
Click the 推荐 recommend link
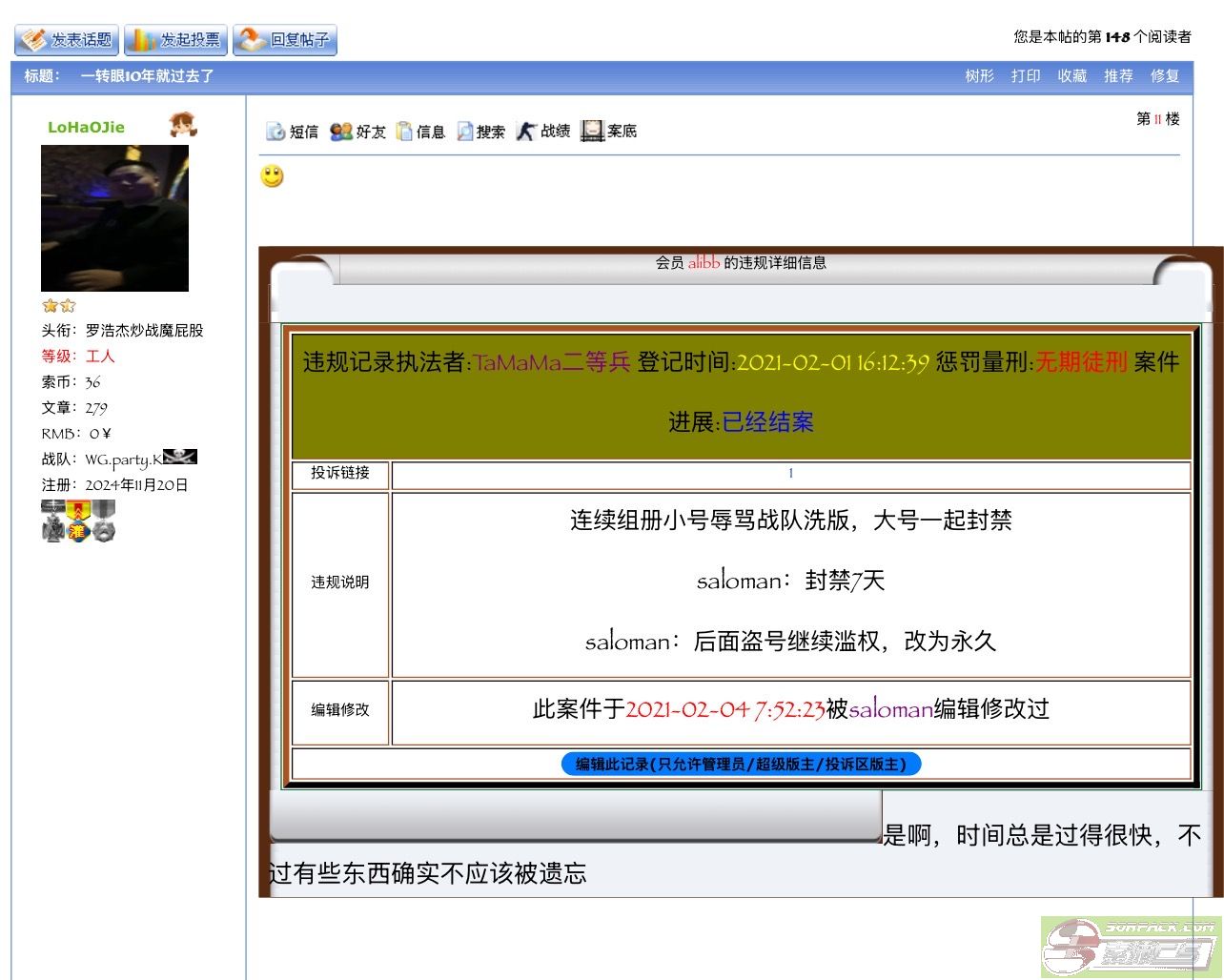coord(1118,76)
